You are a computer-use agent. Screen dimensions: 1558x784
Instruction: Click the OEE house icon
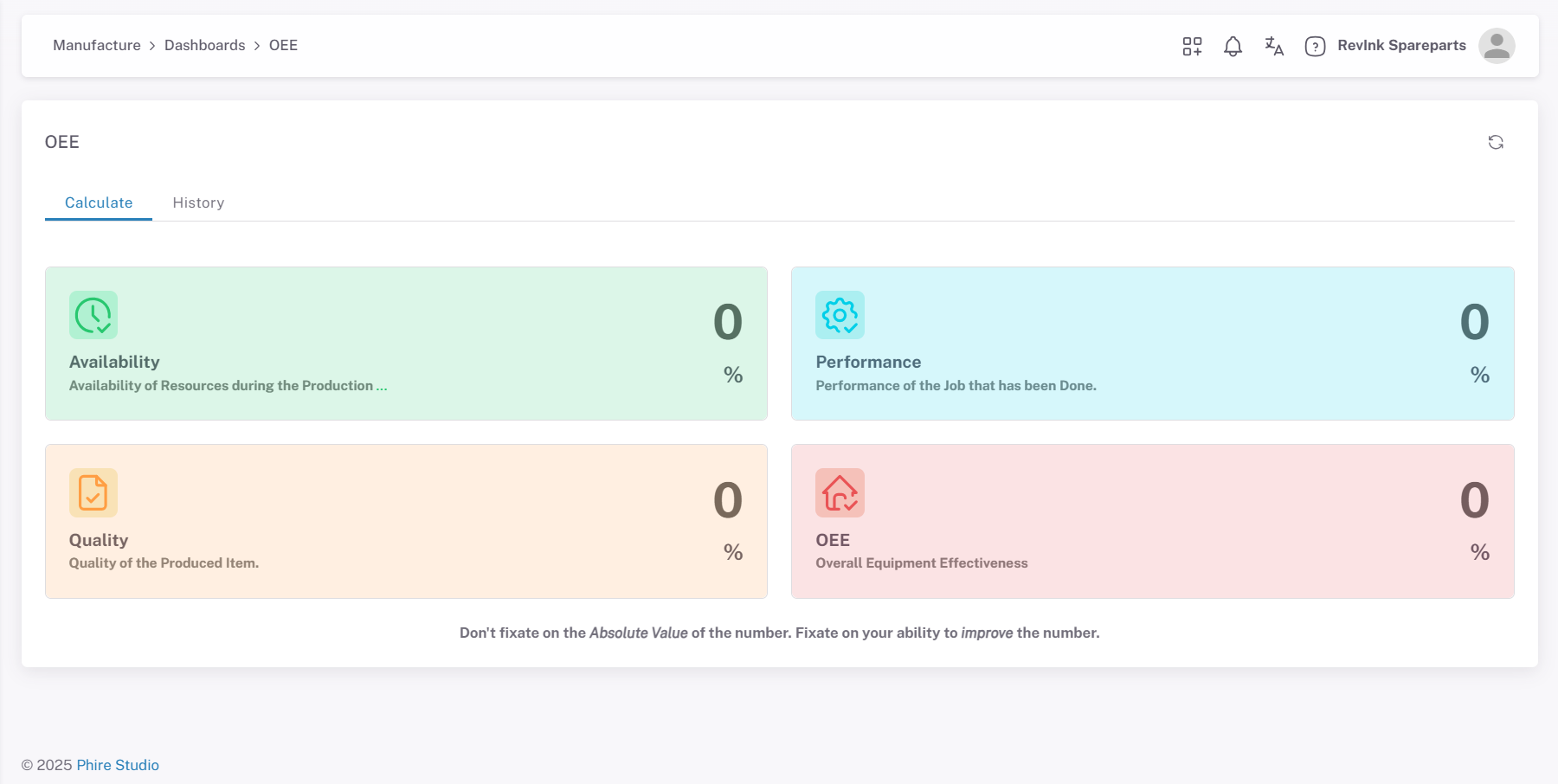840,492
